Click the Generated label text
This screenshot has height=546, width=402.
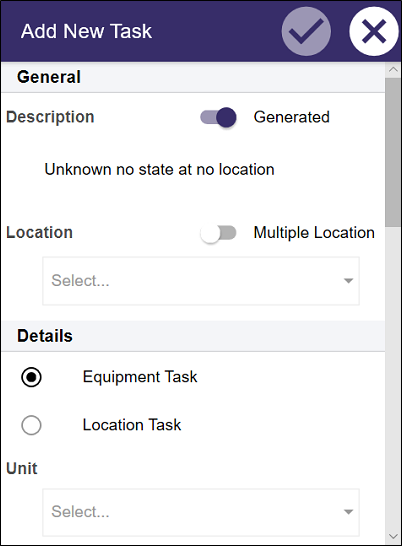tap(292, 117)
